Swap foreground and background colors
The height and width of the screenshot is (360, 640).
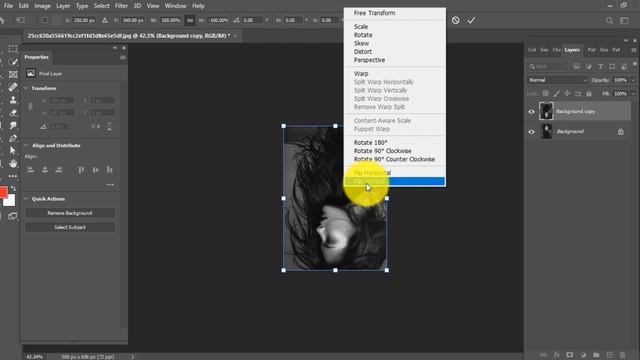[x=13, y=189]
